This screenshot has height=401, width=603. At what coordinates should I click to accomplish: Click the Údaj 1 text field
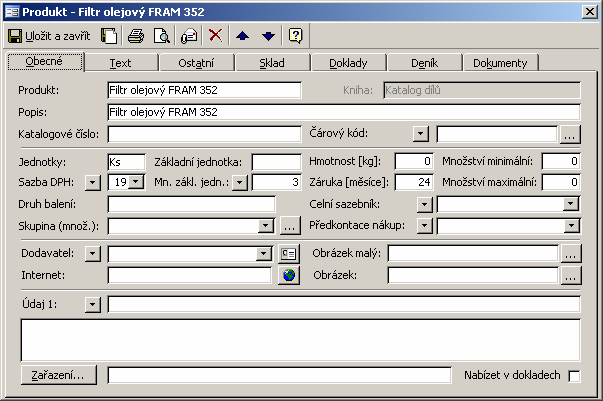(x=344, y=304)
